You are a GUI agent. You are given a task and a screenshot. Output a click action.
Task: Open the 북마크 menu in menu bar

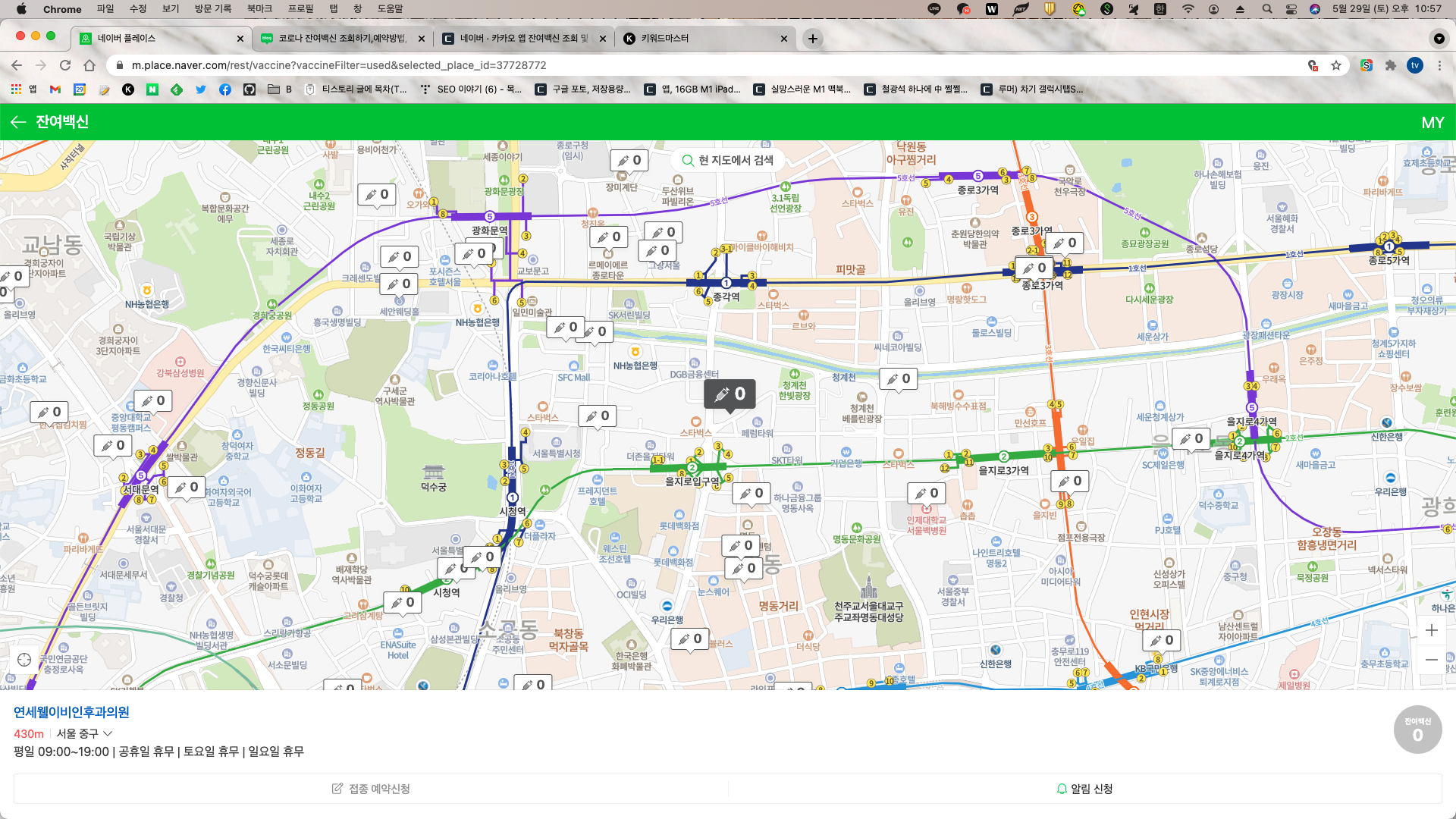[x=259, y=8]
